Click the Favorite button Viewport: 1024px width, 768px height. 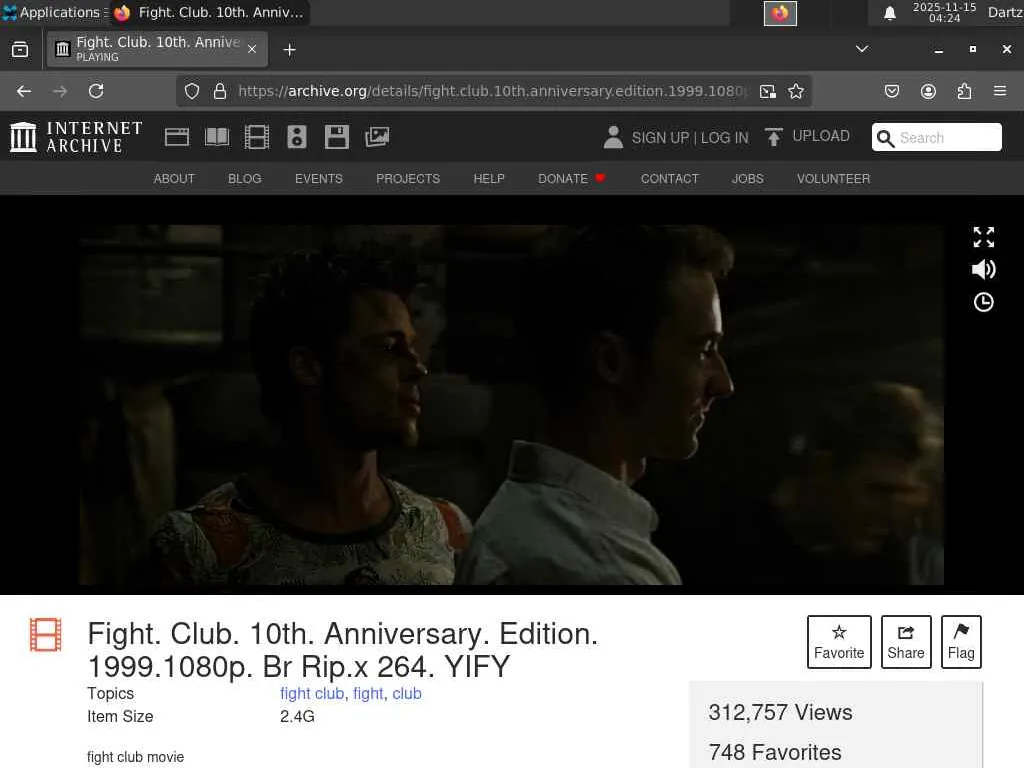click(839, 642)
